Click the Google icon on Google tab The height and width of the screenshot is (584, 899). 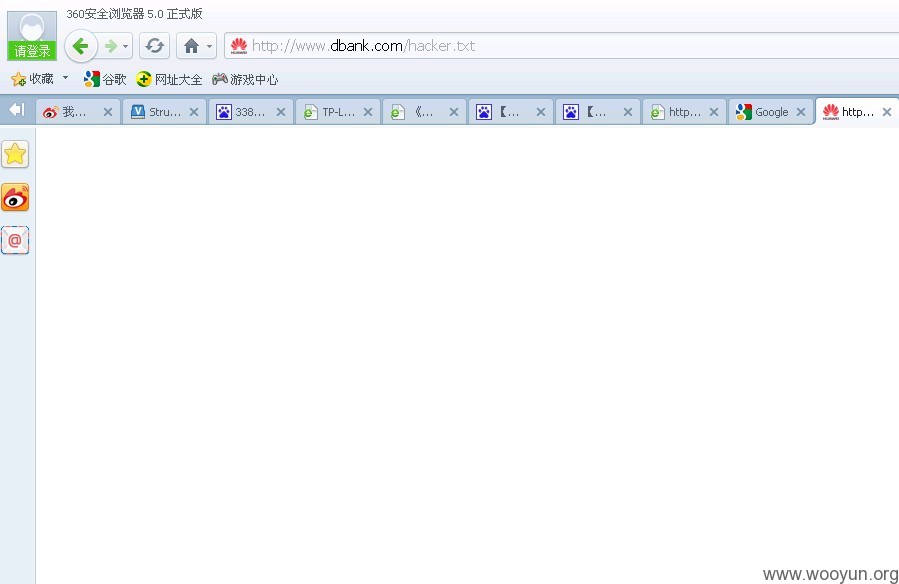pyautogui.click(x=744, y=112)
